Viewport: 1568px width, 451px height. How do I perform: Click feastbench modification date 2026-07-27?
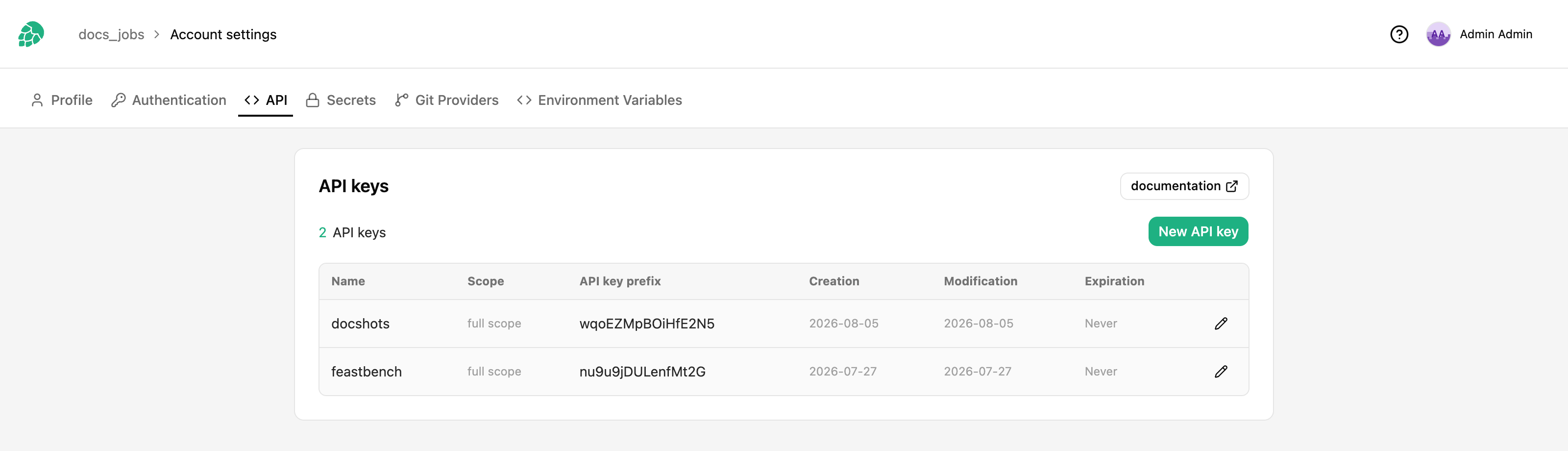click(978, 371)
